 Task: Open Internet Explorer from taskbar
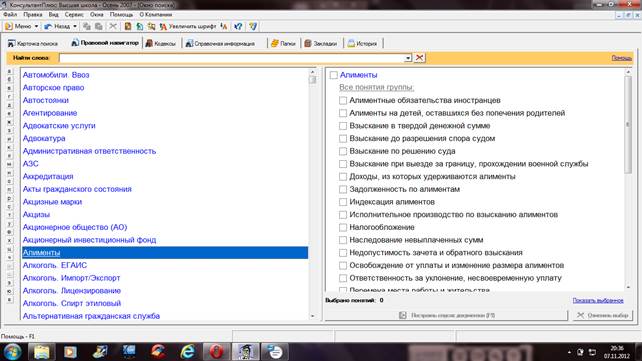(x=188, y=352)
